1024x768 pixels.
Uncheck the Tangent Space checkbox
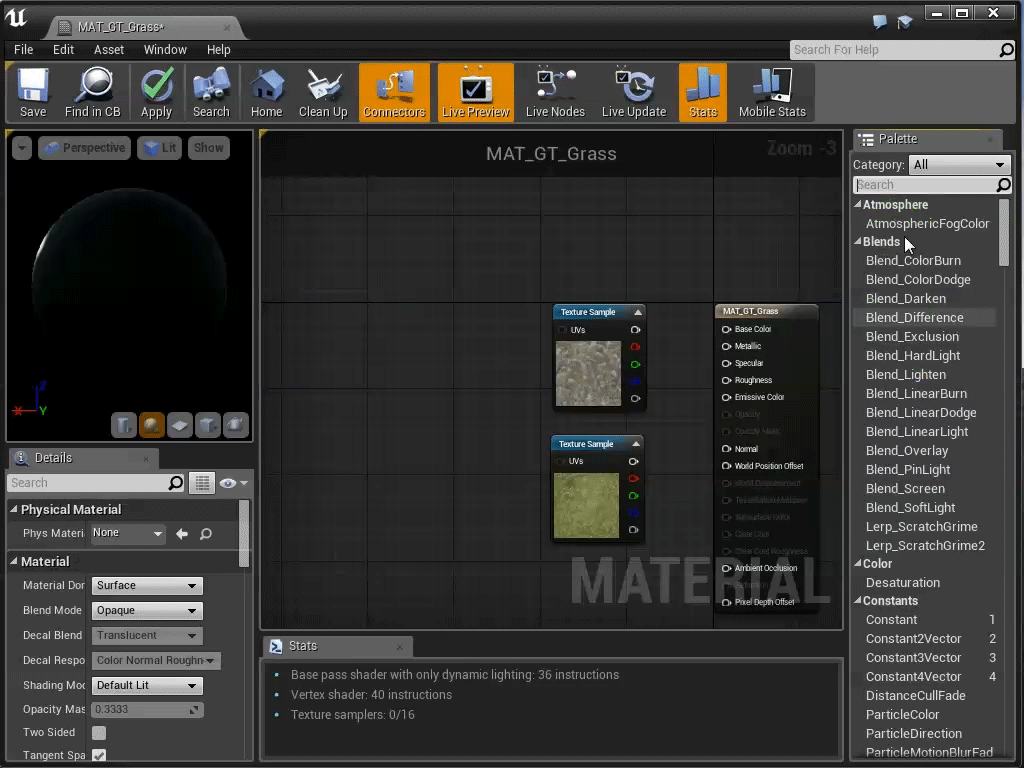pyautogui.click(x=98, y=755)
